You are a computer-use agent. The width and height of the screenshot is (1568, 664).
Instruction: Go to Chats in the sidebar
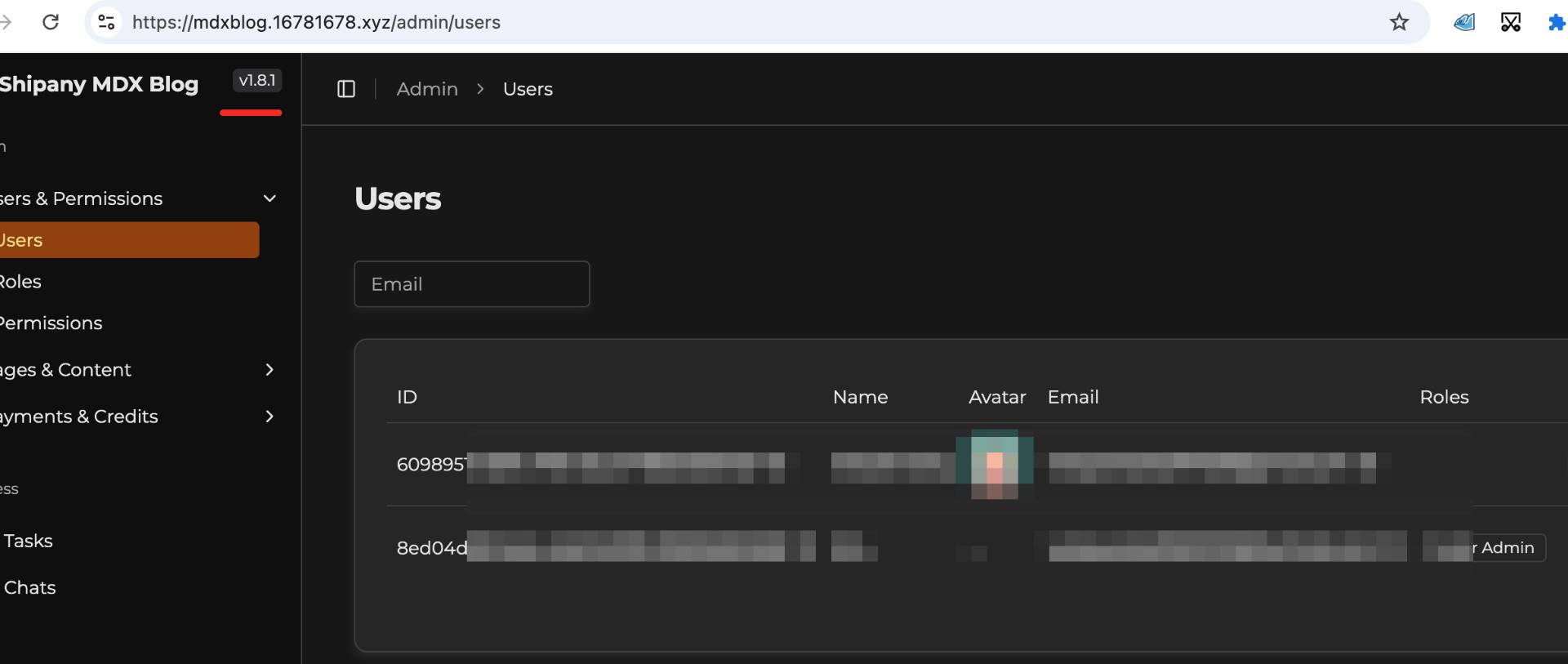29,587
